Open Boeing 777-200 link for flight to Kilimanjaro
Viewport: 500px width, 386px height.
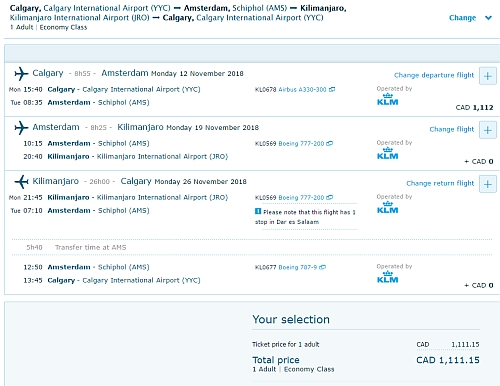click(301, 143)
